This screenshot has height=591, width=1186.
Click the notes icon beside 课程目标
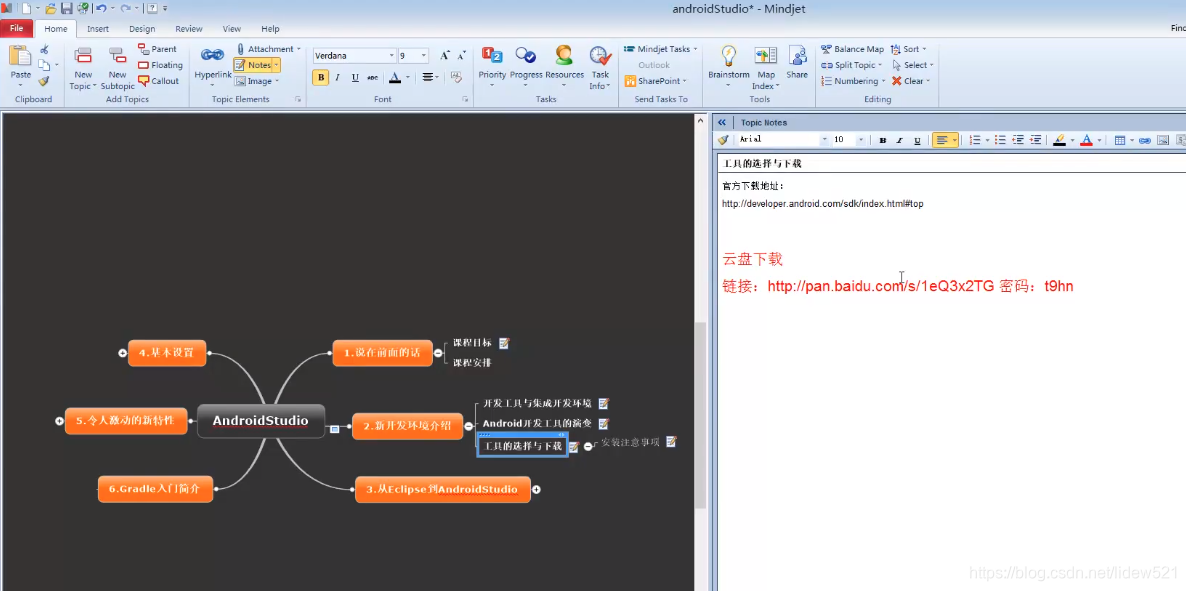coord(505,344)
